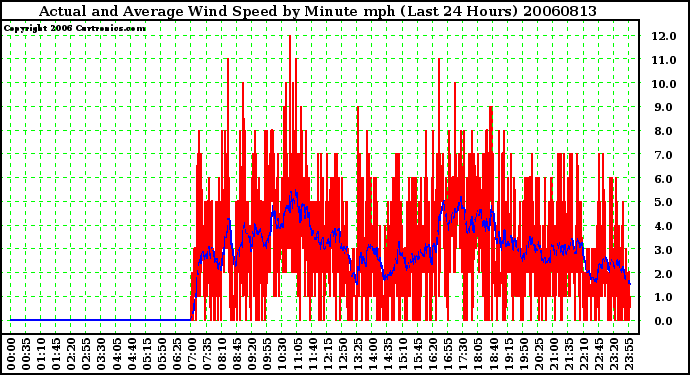The width and height of the screenshot is (690, 375).
Task: Click the 7.0 y-axis label
Action: pyautogui.click(x=664, y=155)
